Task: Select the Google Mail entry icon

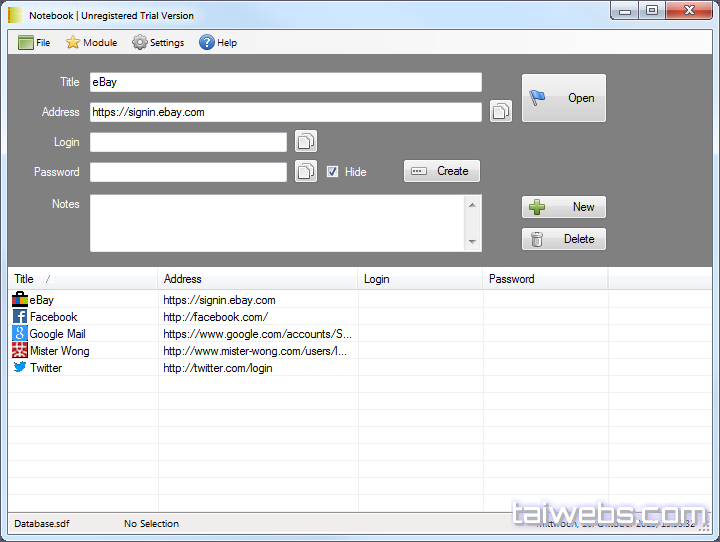Action: [x=20, y=333]
